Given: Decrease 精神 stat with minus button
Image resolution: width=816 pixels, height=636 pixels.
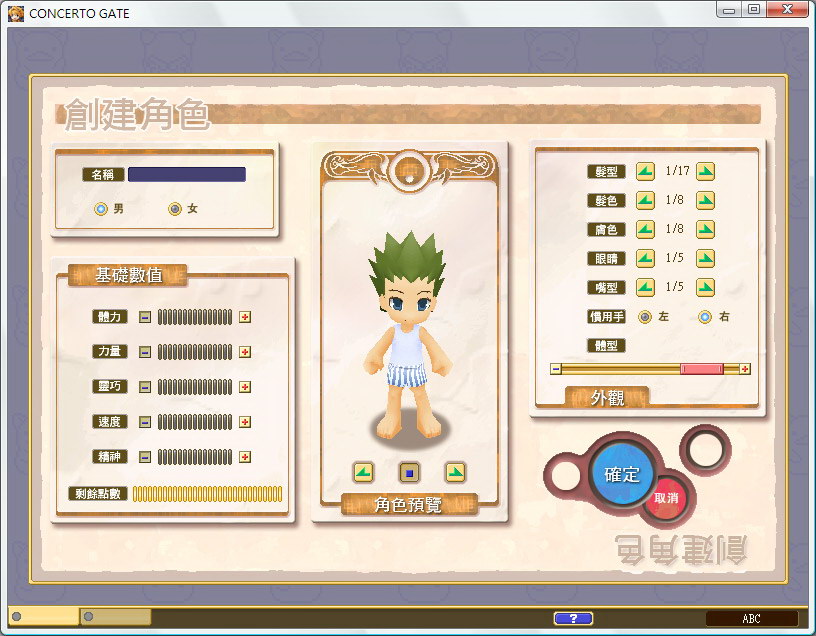Looking at the screenshot, I should point(145,457).
